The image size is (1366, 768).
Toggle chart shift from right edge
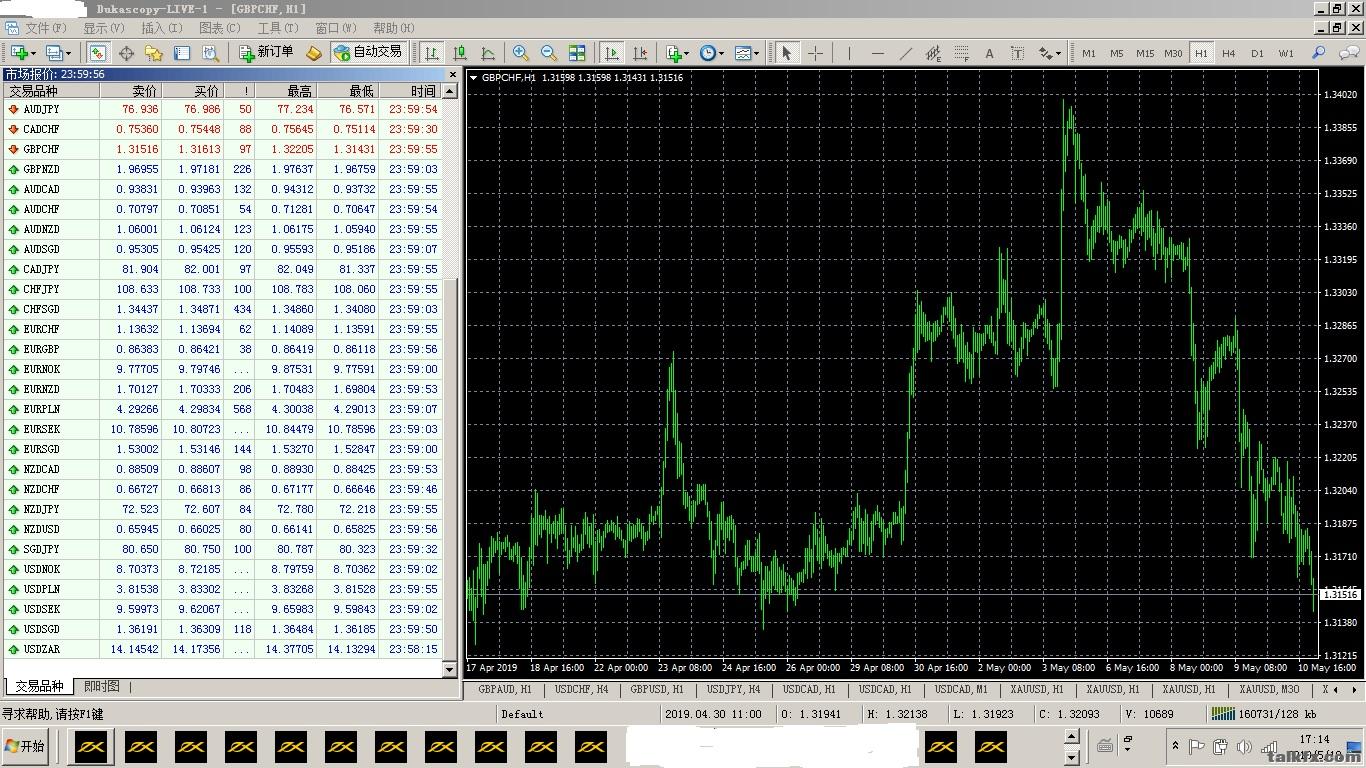(x=639, y=53)
